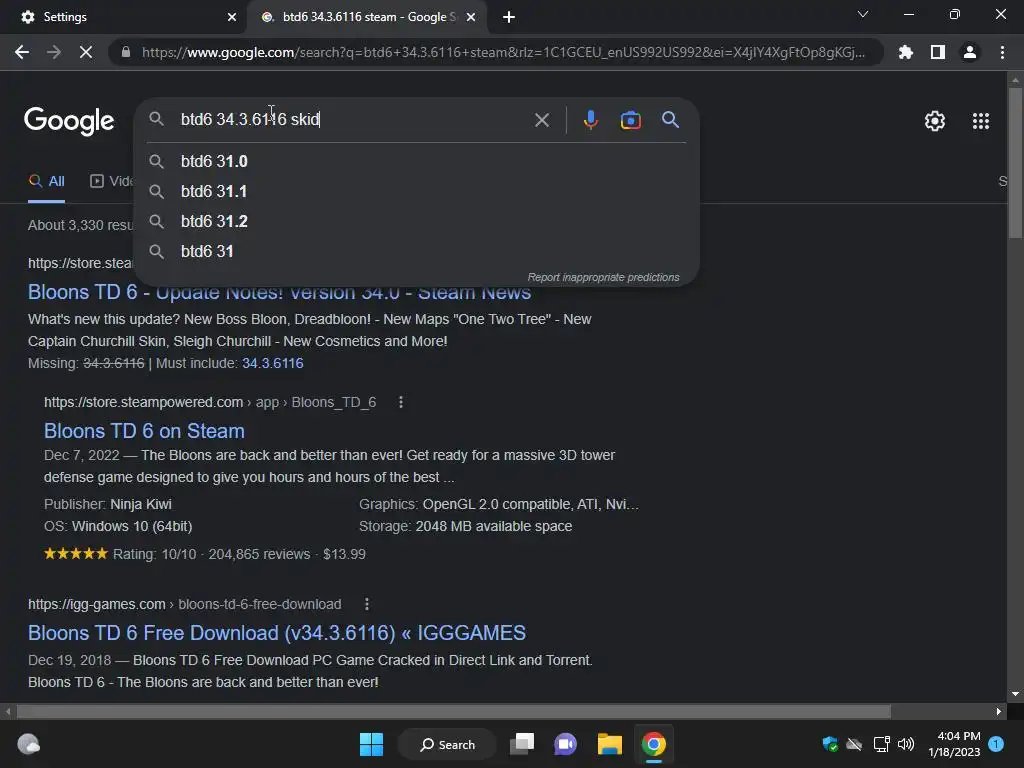
Task: Open the weather widget on taskbar
Action: point(28,744)
